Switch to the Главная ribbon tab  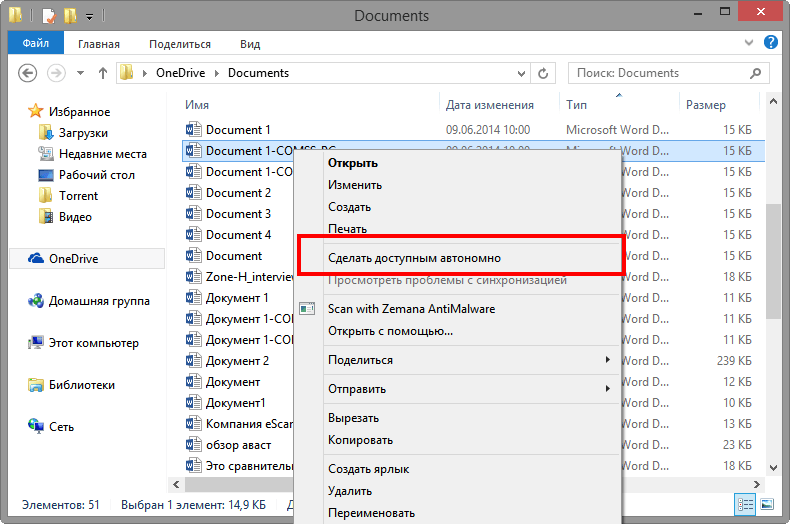tap(99, 44)
